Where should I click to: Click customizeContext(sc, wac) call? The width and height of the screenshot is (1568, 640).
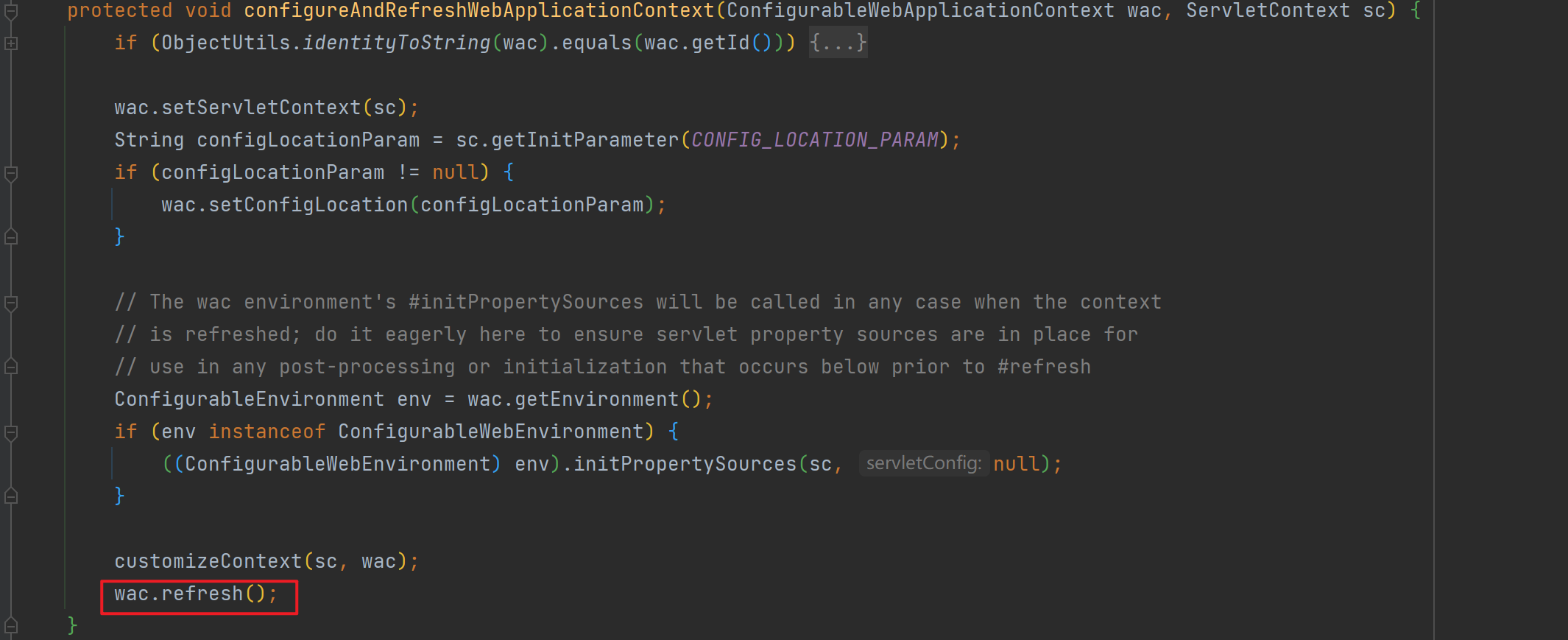(266, 561)
